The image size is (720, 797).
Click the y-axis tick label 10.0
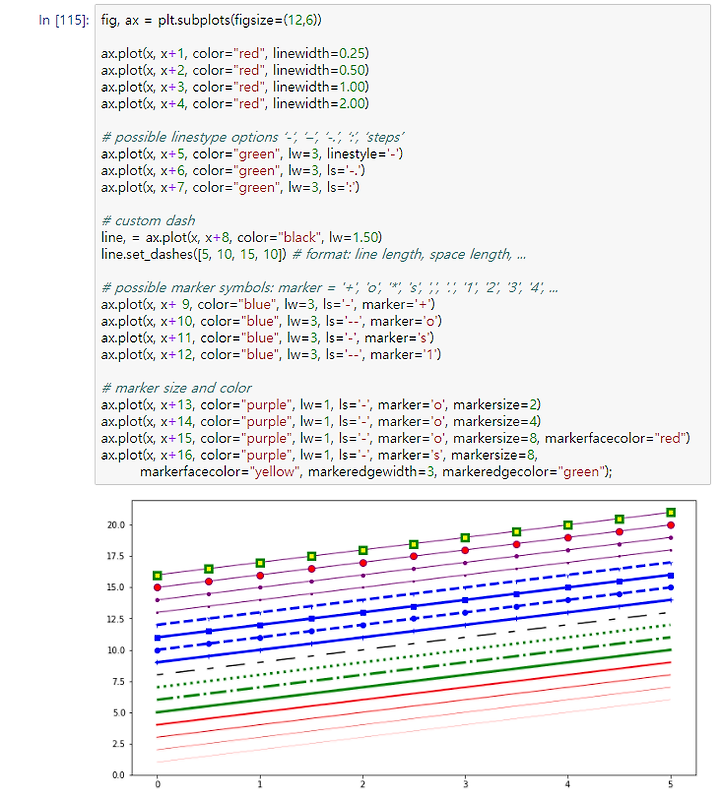tap(116, 650)
